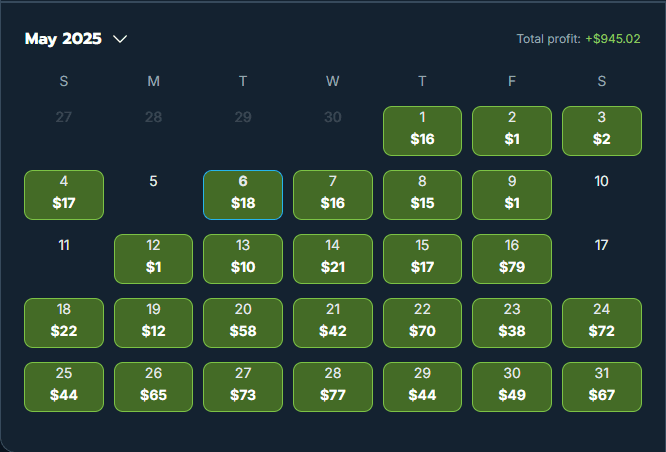The height and width of the screenshot is (452, 666).
Task: Click the Total profit +$945.02 value
Action: click(613, 39)
